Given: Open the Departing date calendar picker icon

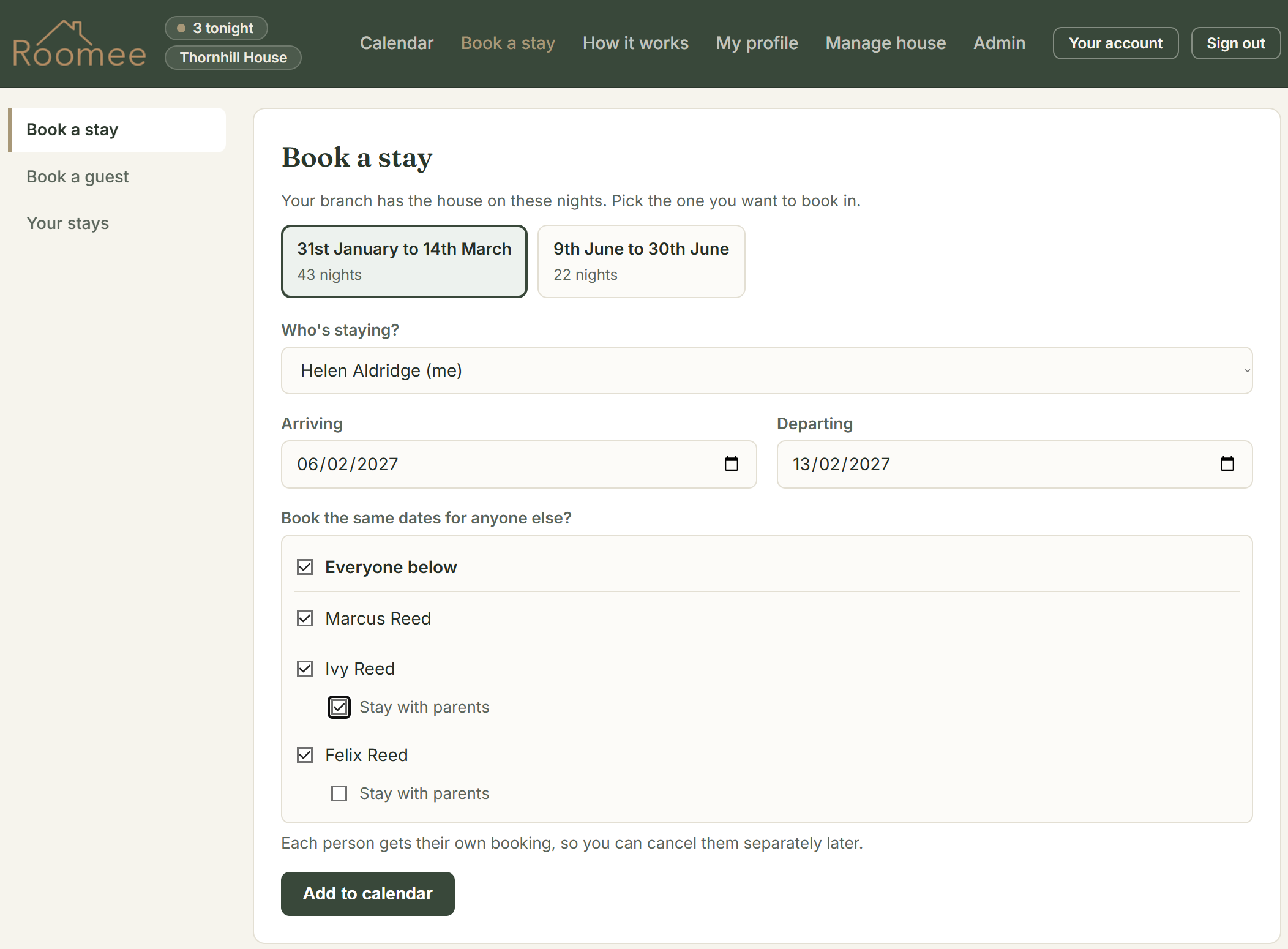Looking at the screenshot, I should tap(1227, 464).
